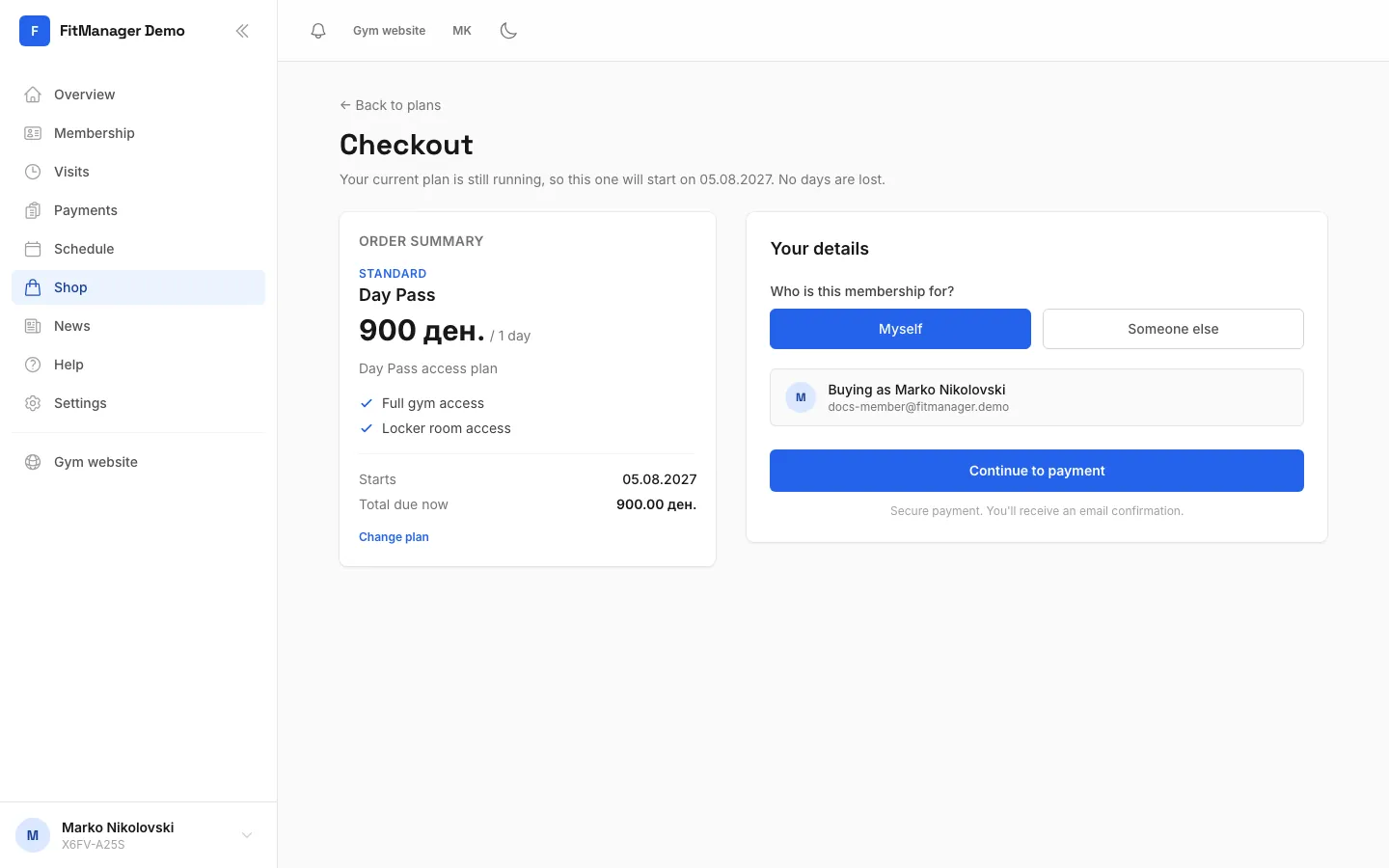Open Settings in the sidebar

pyautogui.click(x=138, y=403)
